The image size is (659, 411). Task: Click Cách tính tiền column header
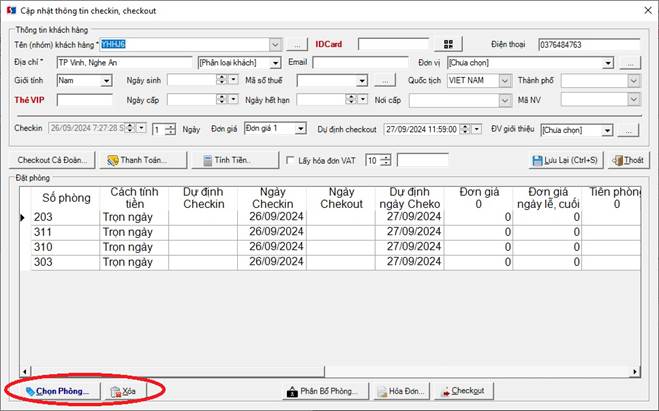point(134,198)
